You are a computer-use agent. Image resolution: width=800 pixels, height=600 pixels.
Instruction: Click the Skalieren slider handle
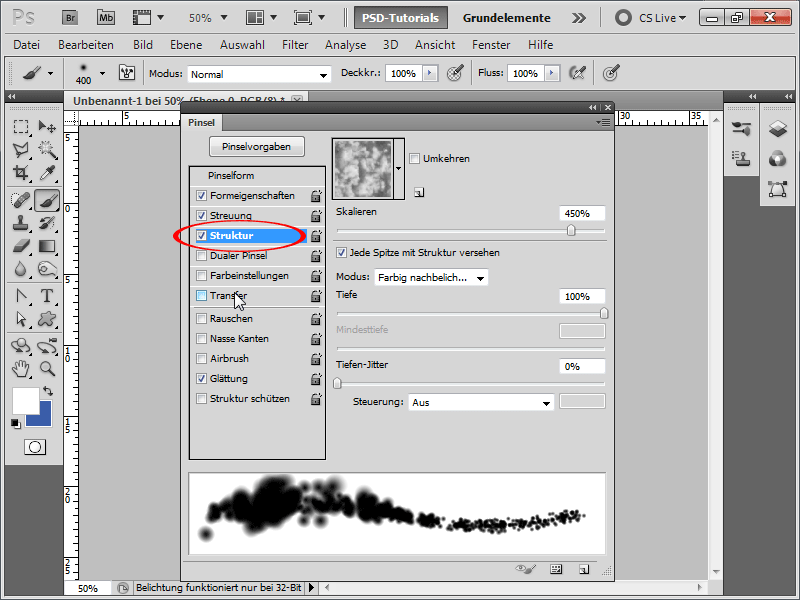[x=571, y=231]
